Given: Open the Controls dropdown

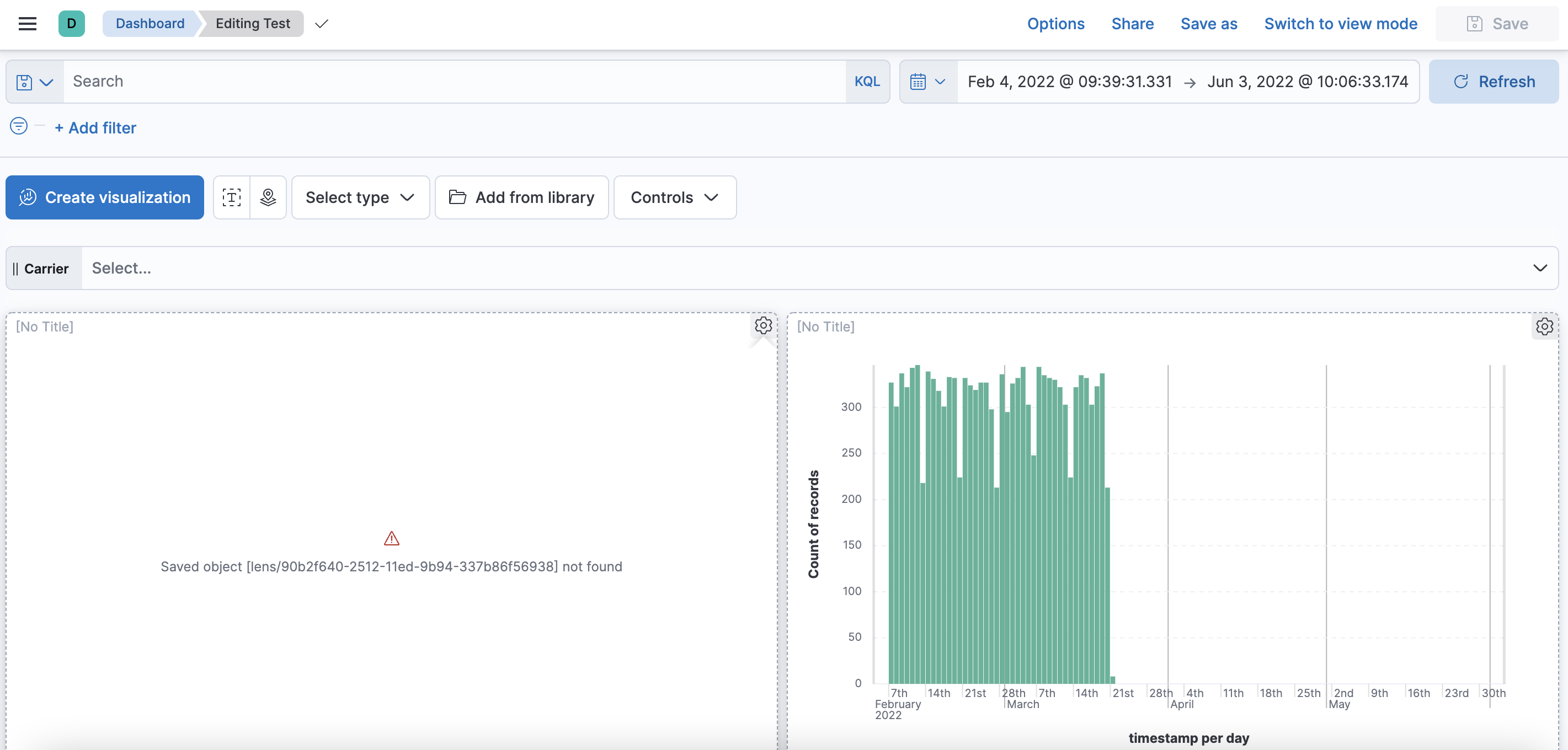Looking at the screenshot, I should (674, 197).
